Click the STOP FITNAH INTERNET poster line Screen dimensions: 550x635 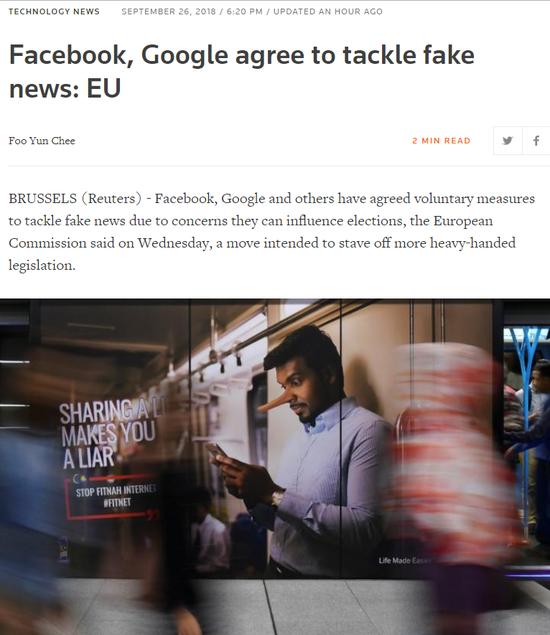(x=116, y=491)
